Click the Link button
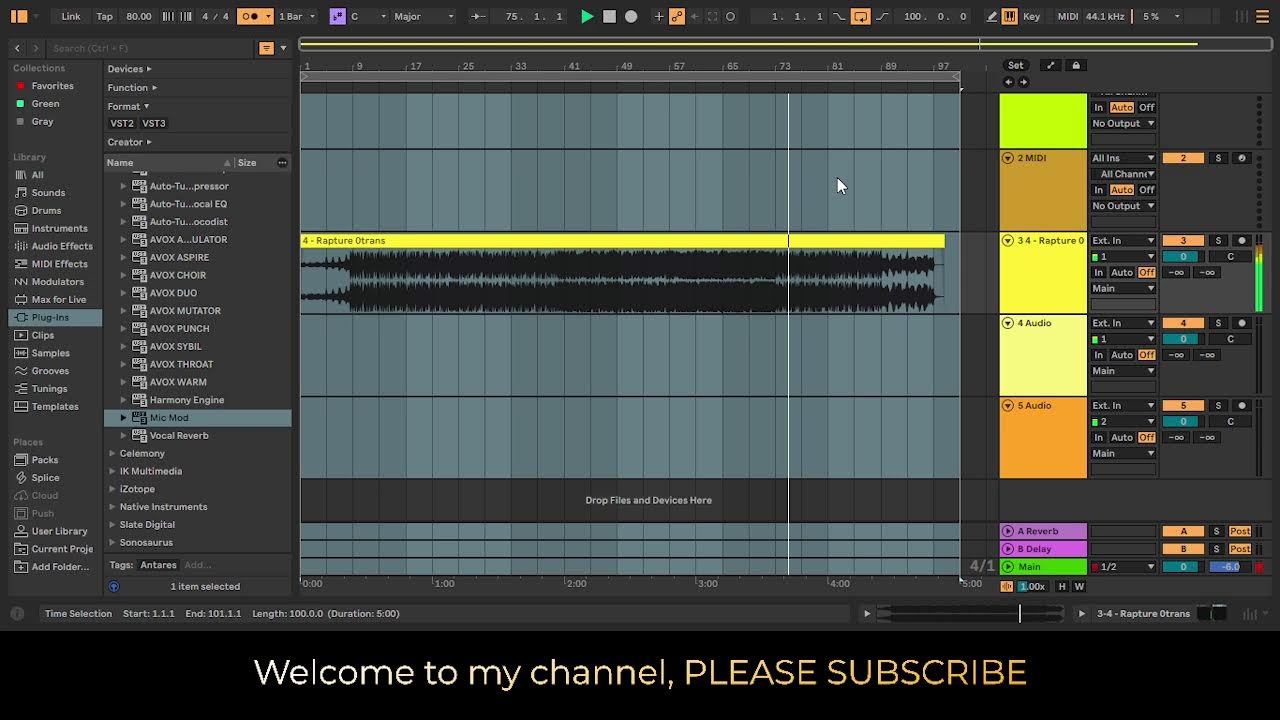Viewport: 1280px width, 720px height. tap(71, 16)
